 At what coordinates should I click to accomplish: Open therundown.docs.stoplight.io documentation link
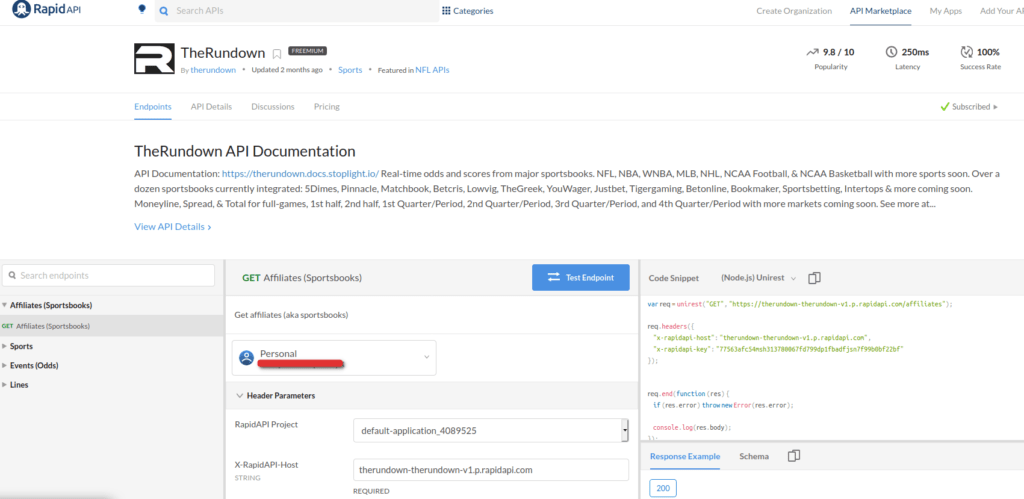click(300, 174)
